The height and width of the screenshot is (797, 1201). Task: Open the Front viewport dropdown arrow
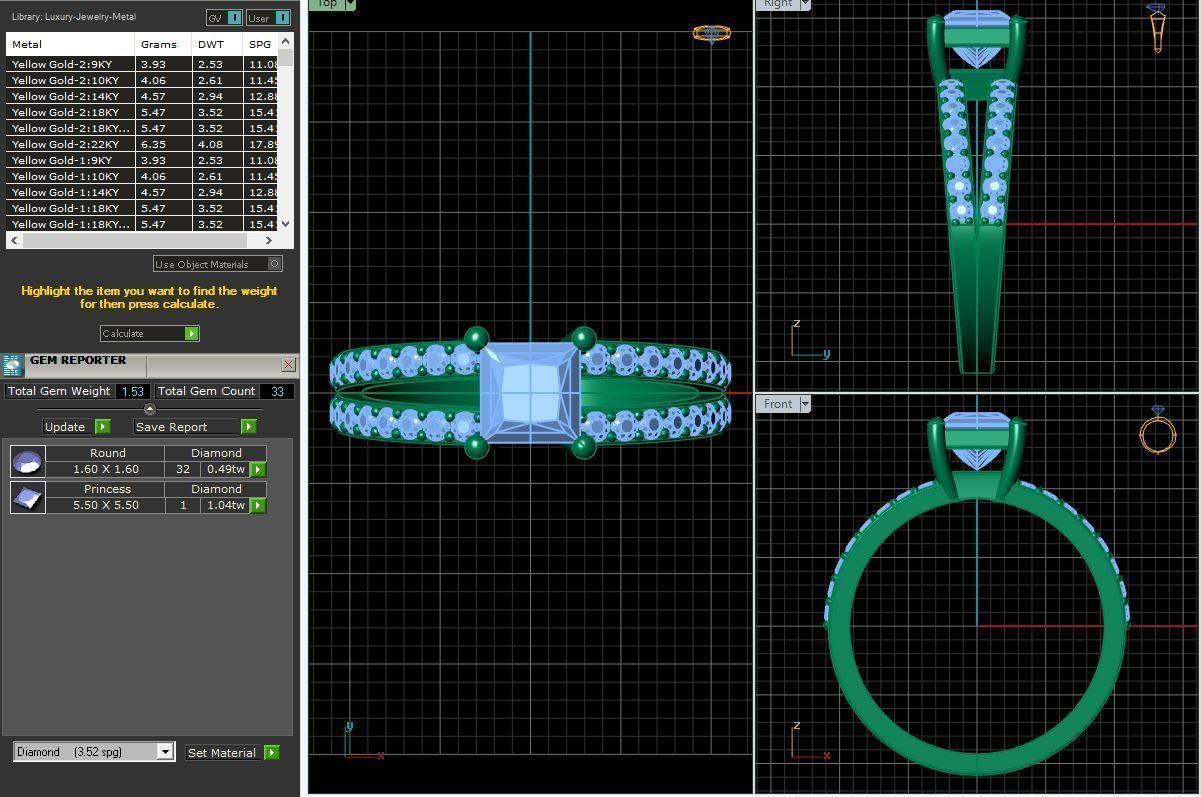tap(805, 404)
